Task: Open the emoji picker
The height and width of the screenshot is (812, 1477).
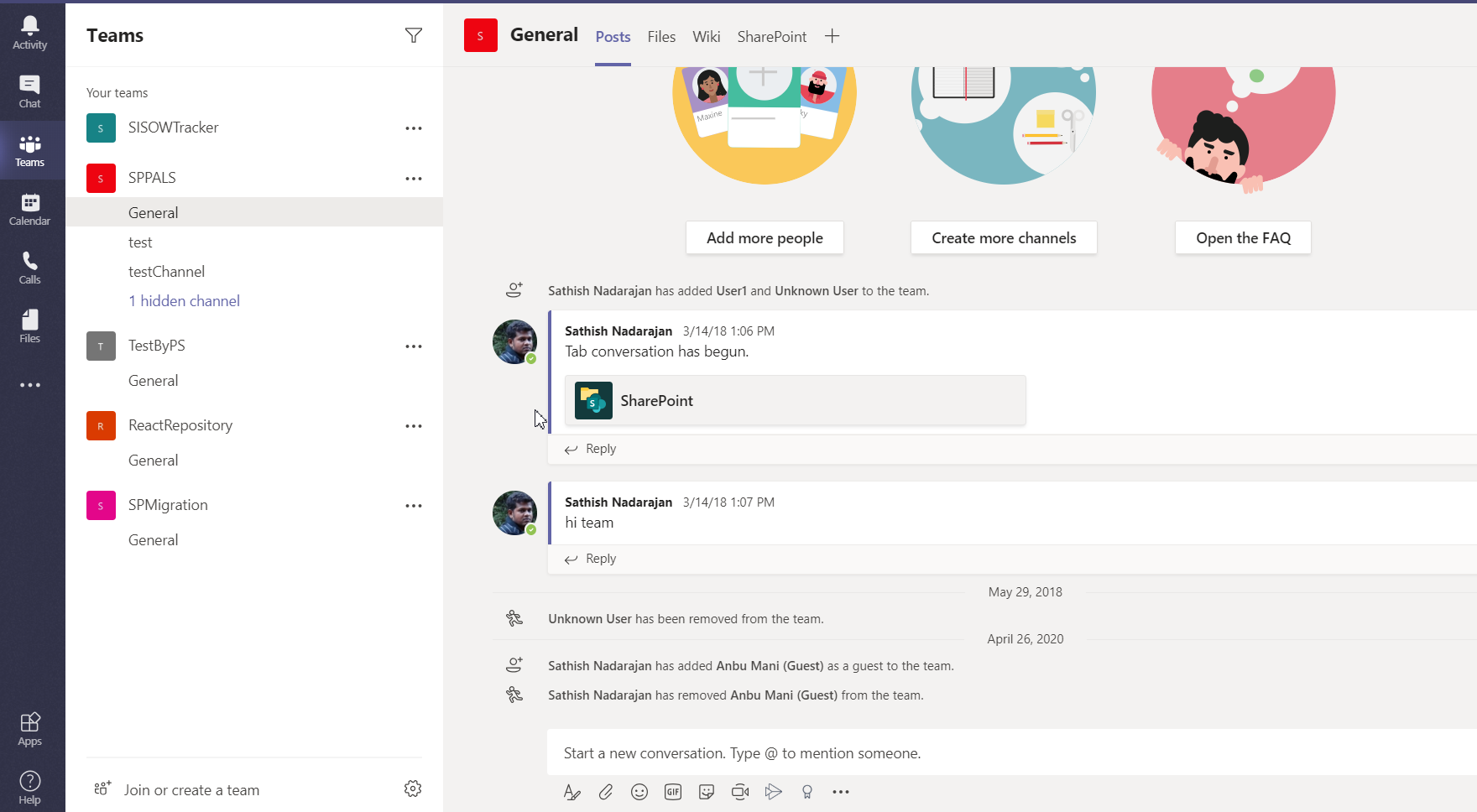Action: (x=639, y=791)
